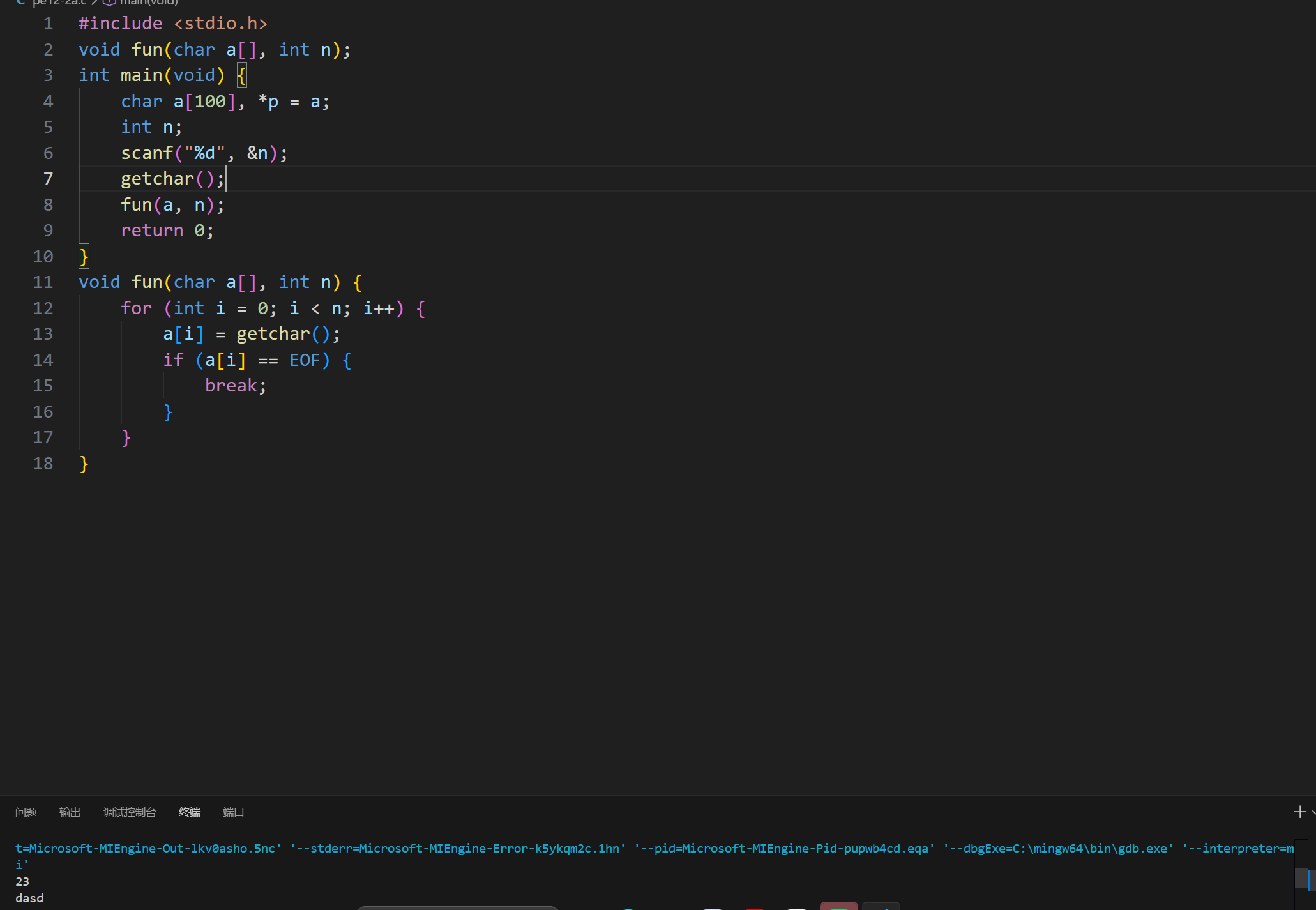Click the main(void) symbol icon in breadcrumb
Image resolution: width=1316 pixels, height=910 pixels.
[109, 2]
